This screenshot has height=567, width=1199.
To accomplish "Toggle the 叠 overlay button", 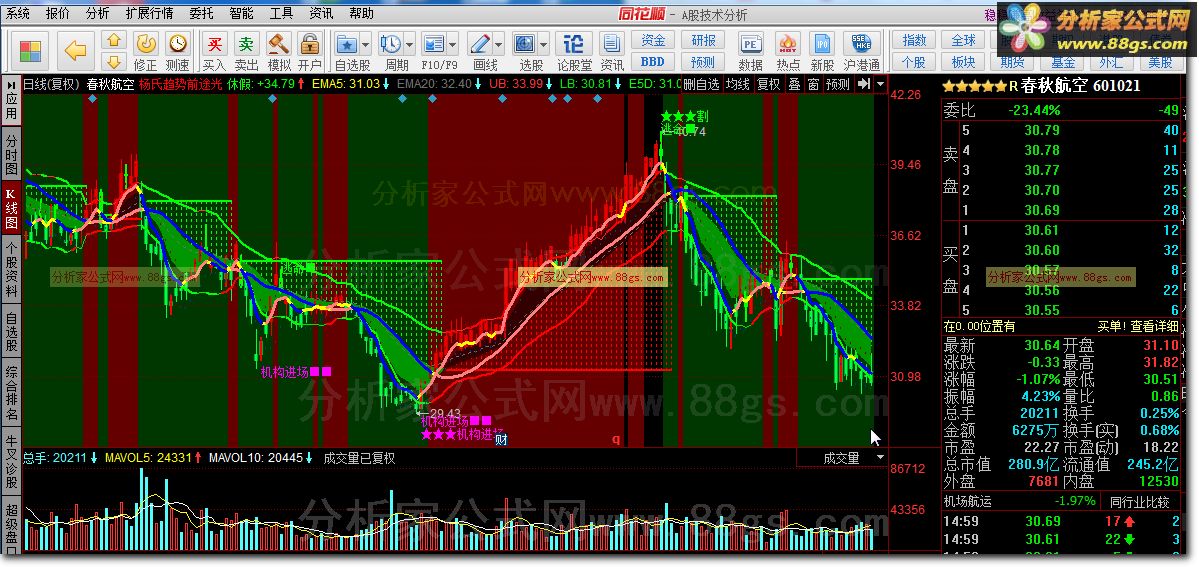I will click(x=794, y=84).
